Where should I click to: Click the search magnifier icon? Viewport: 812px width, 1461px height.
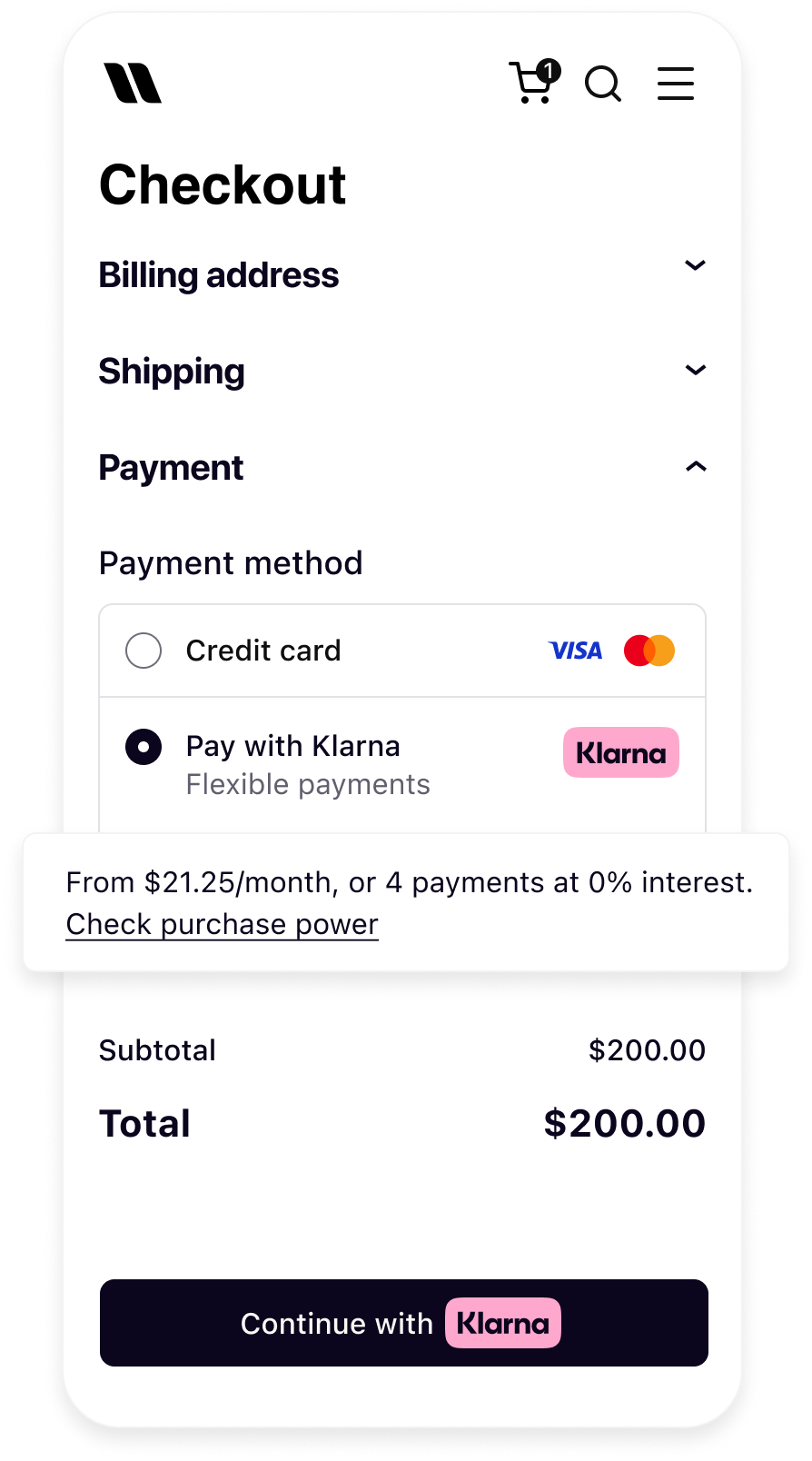point(602,84)
